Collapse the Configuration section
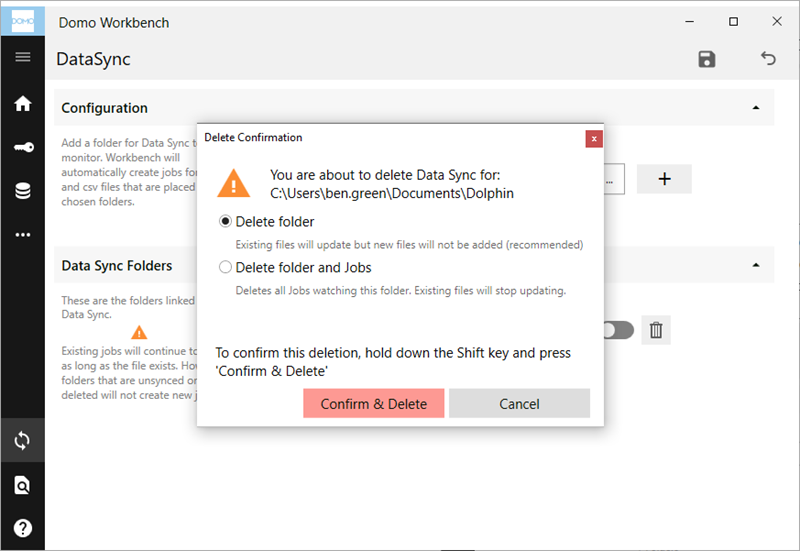800x551 pixels. (756, 108)
